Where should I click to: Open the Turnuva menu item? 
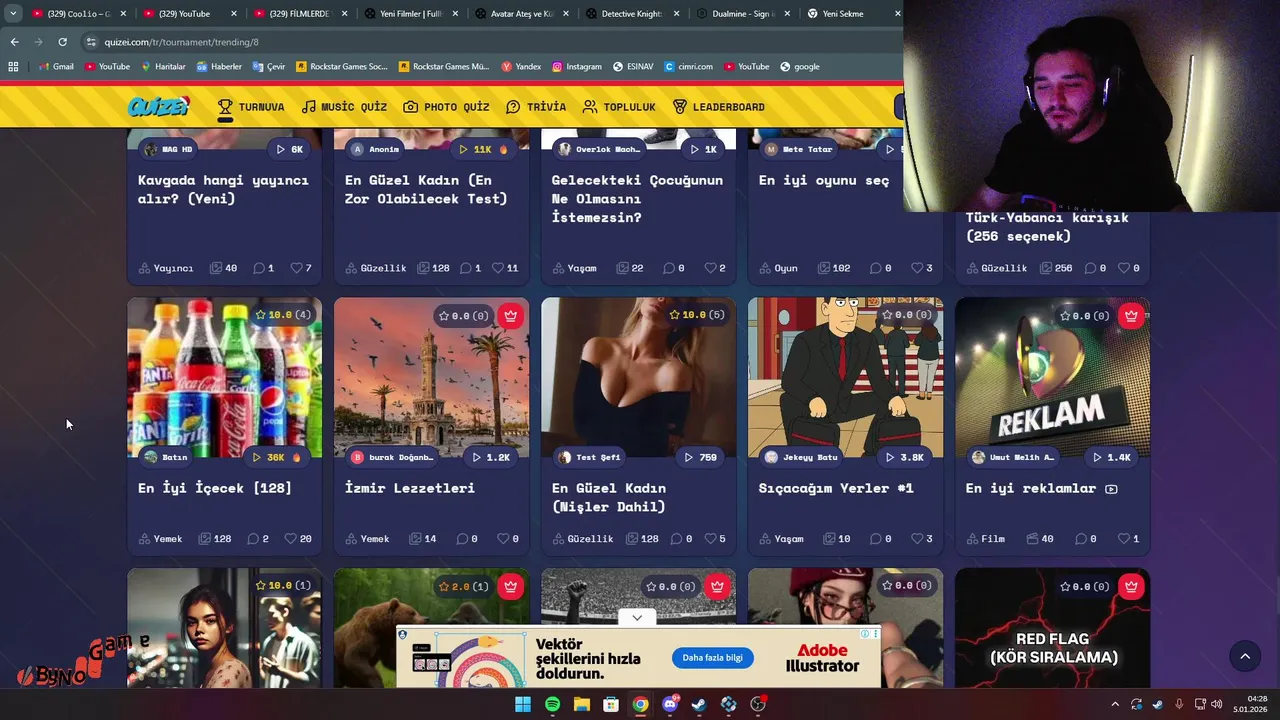pos(251,107)
